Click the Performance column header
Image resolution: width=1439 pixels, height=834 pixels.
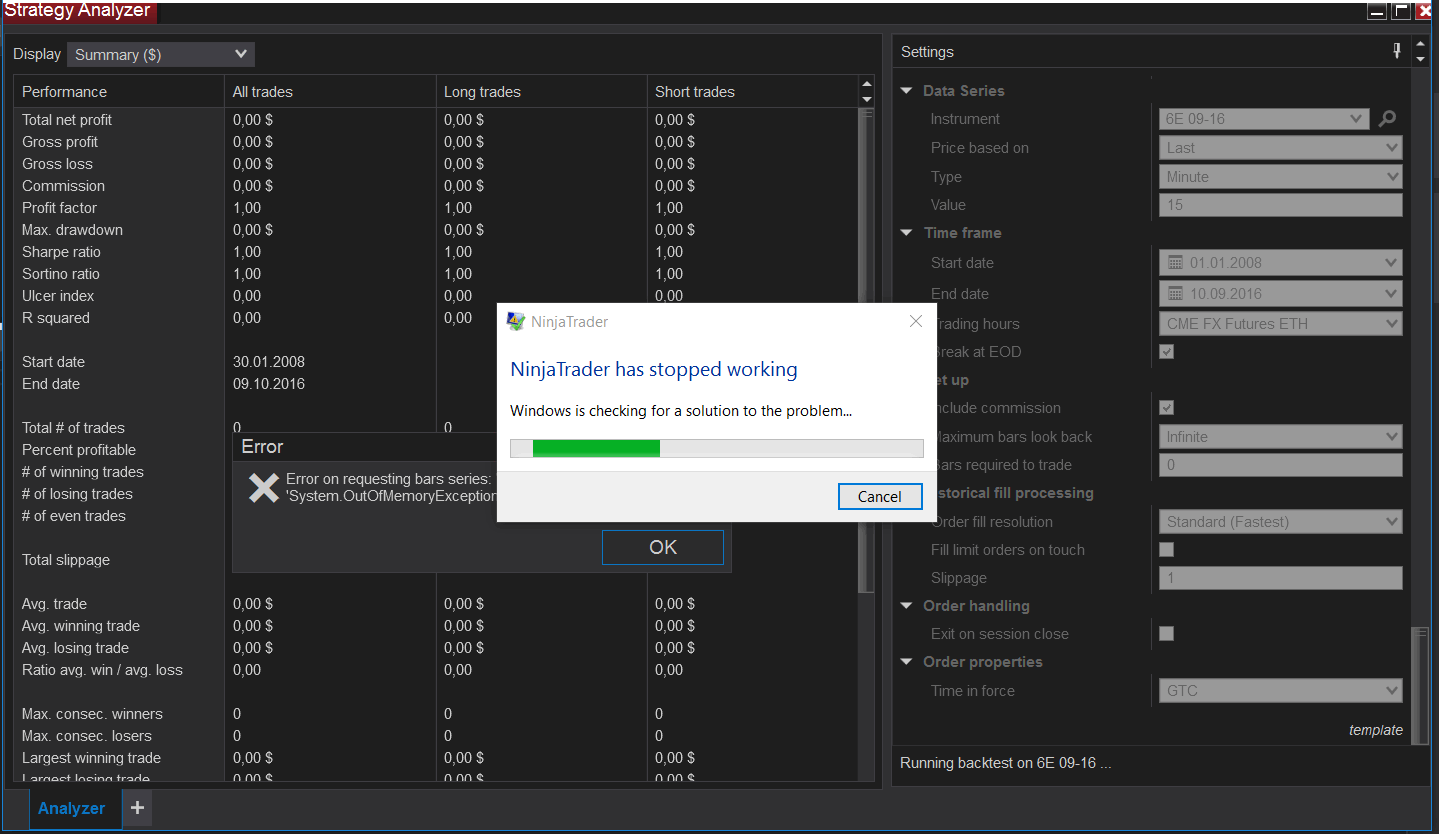pyautogui.click(x=119, y=92)
